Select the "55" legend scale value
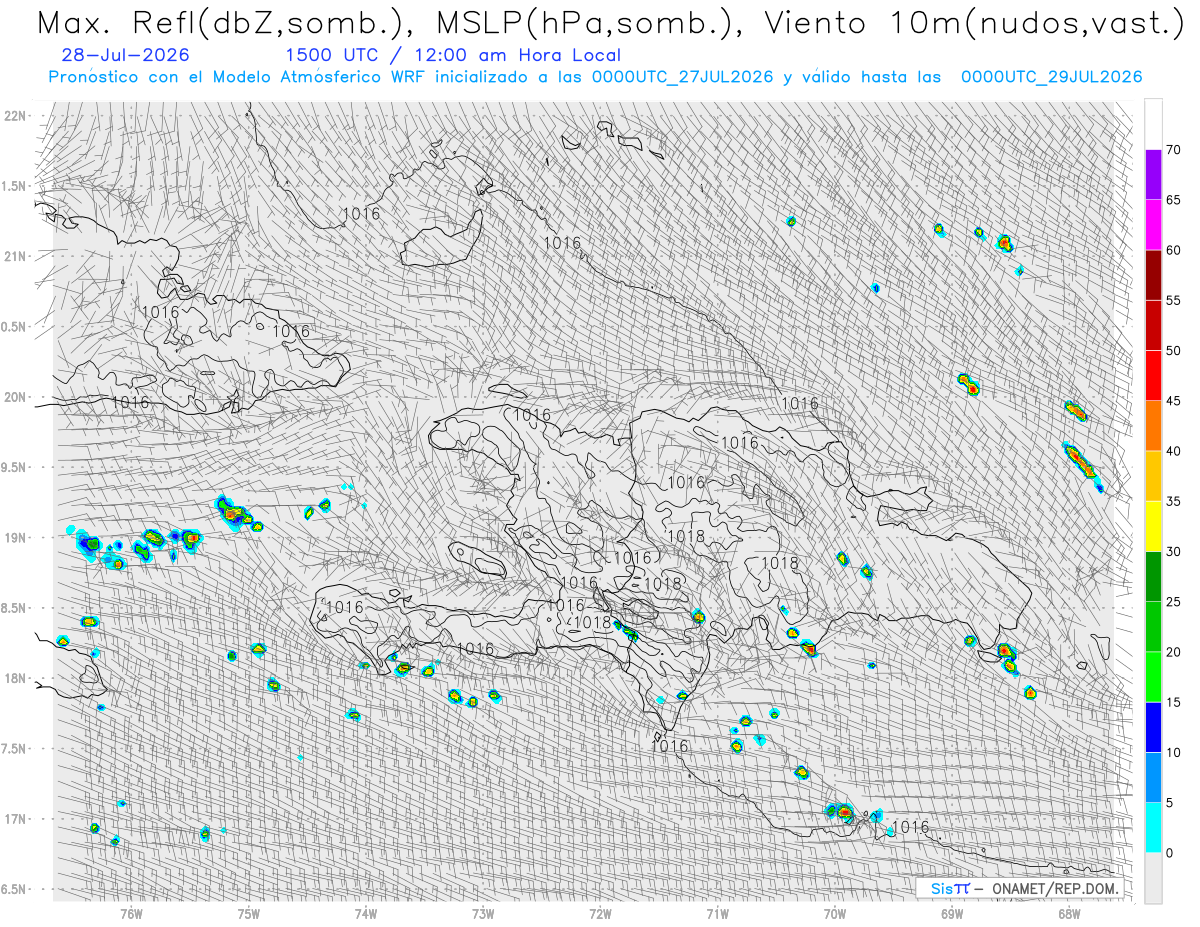 click(x=1174, y=300)
